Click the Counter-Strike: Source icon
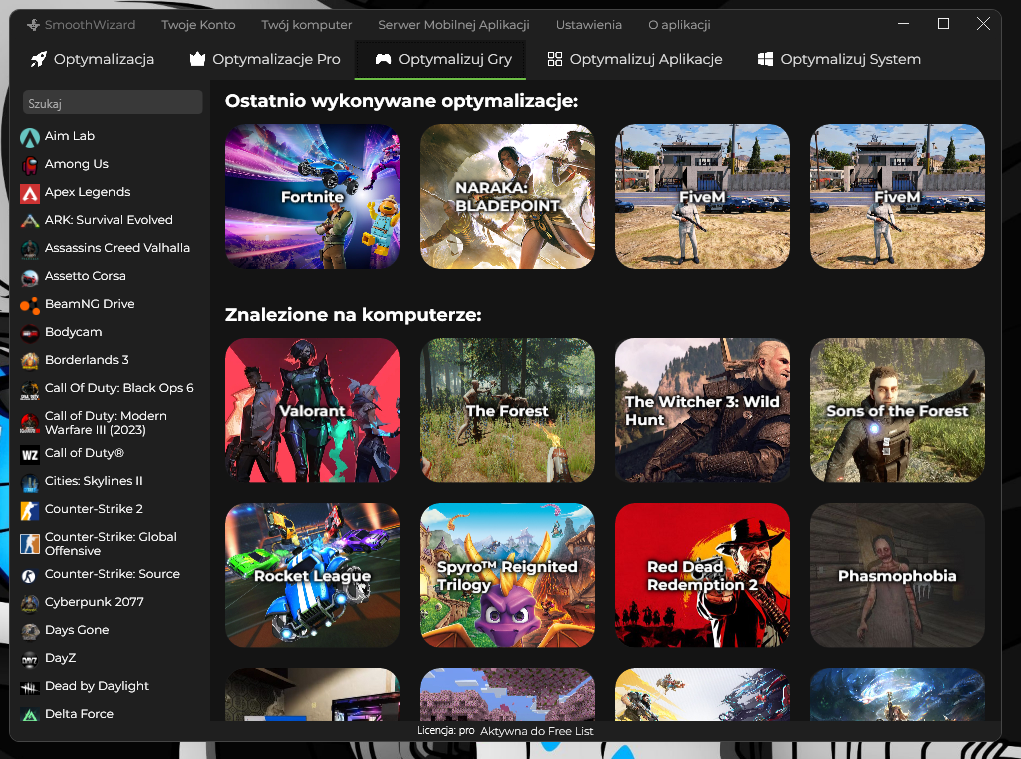This screenshot has width=1021, height=759. tap(30, 575)
